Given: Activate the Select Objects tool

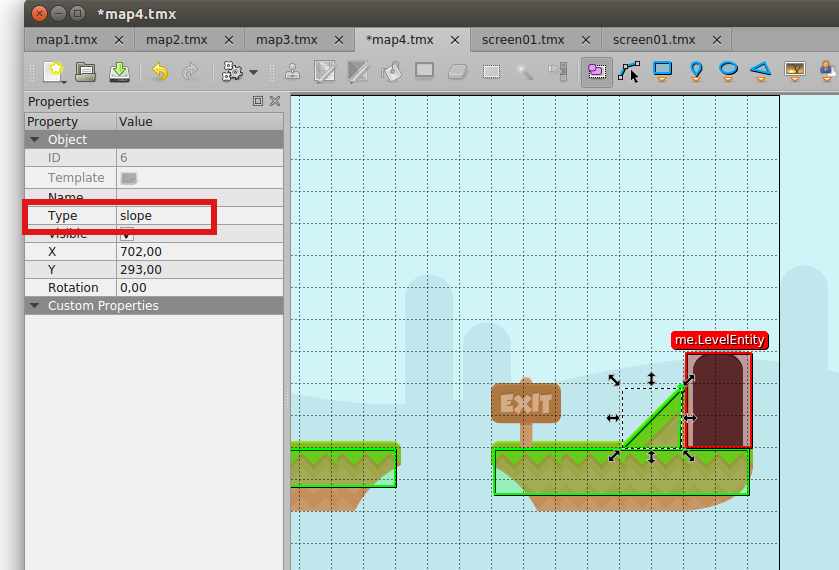Looking at the screenshot, I should [597, 71].
